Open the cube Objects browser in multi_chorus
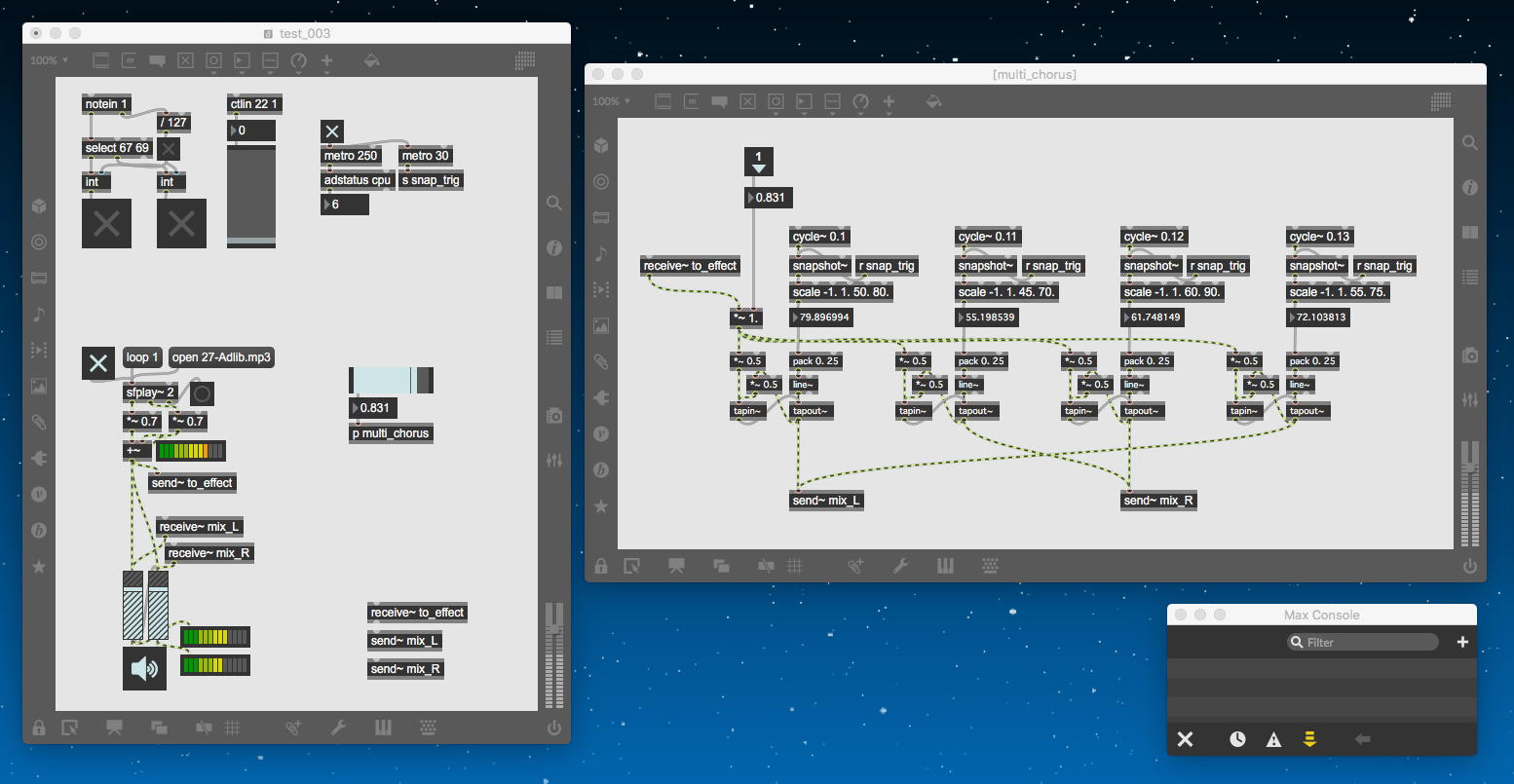This screenshot has width=1514, height=784. (x=601, y=146)
